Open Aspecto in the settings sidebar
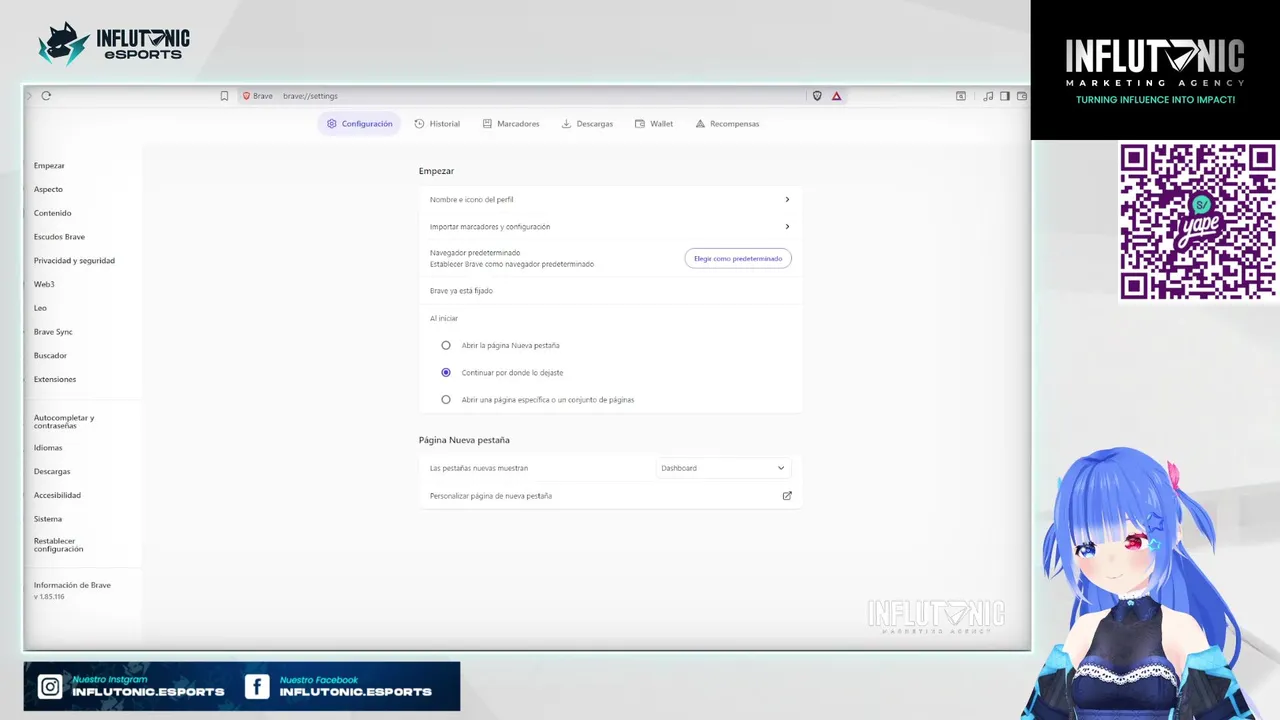The width and height of the screenshot is (1280, 720). coord(48,189)
